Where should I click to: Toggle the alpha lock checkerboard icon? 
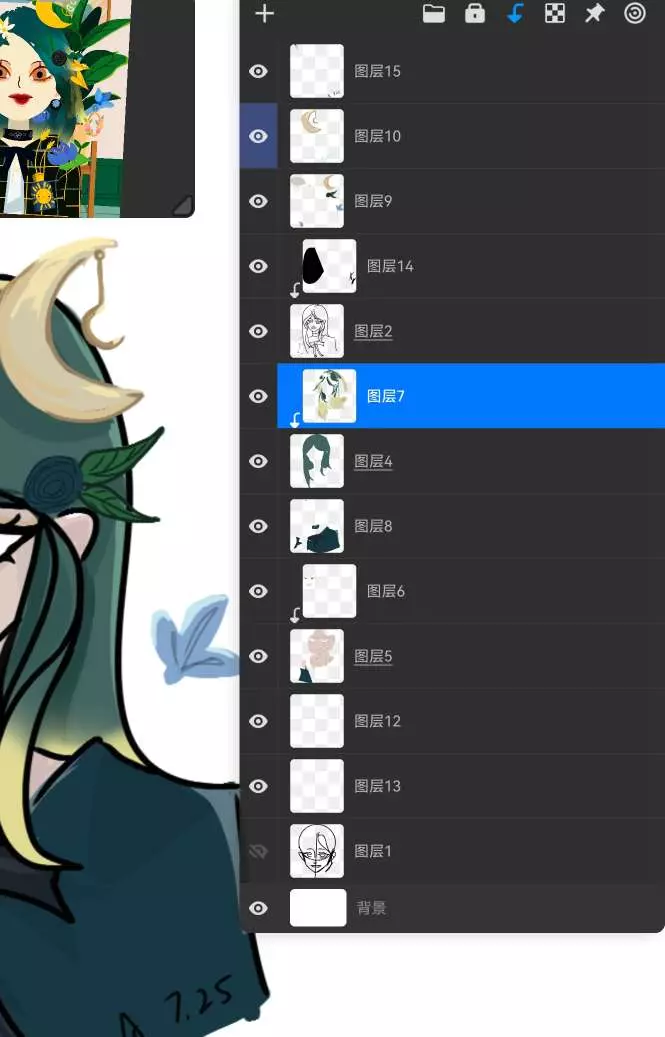coord(555,14)
